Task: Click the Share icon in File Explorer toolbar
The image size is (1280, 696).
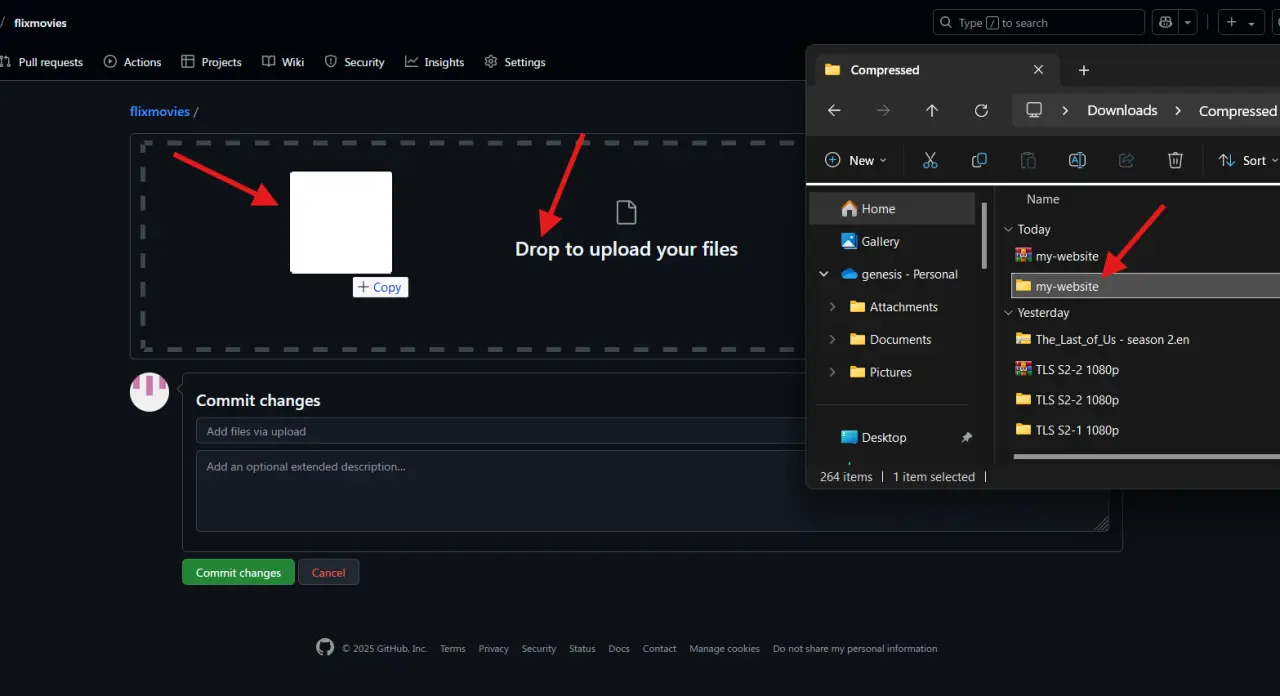Action: pyautogui.click(x=1126, y=160)
